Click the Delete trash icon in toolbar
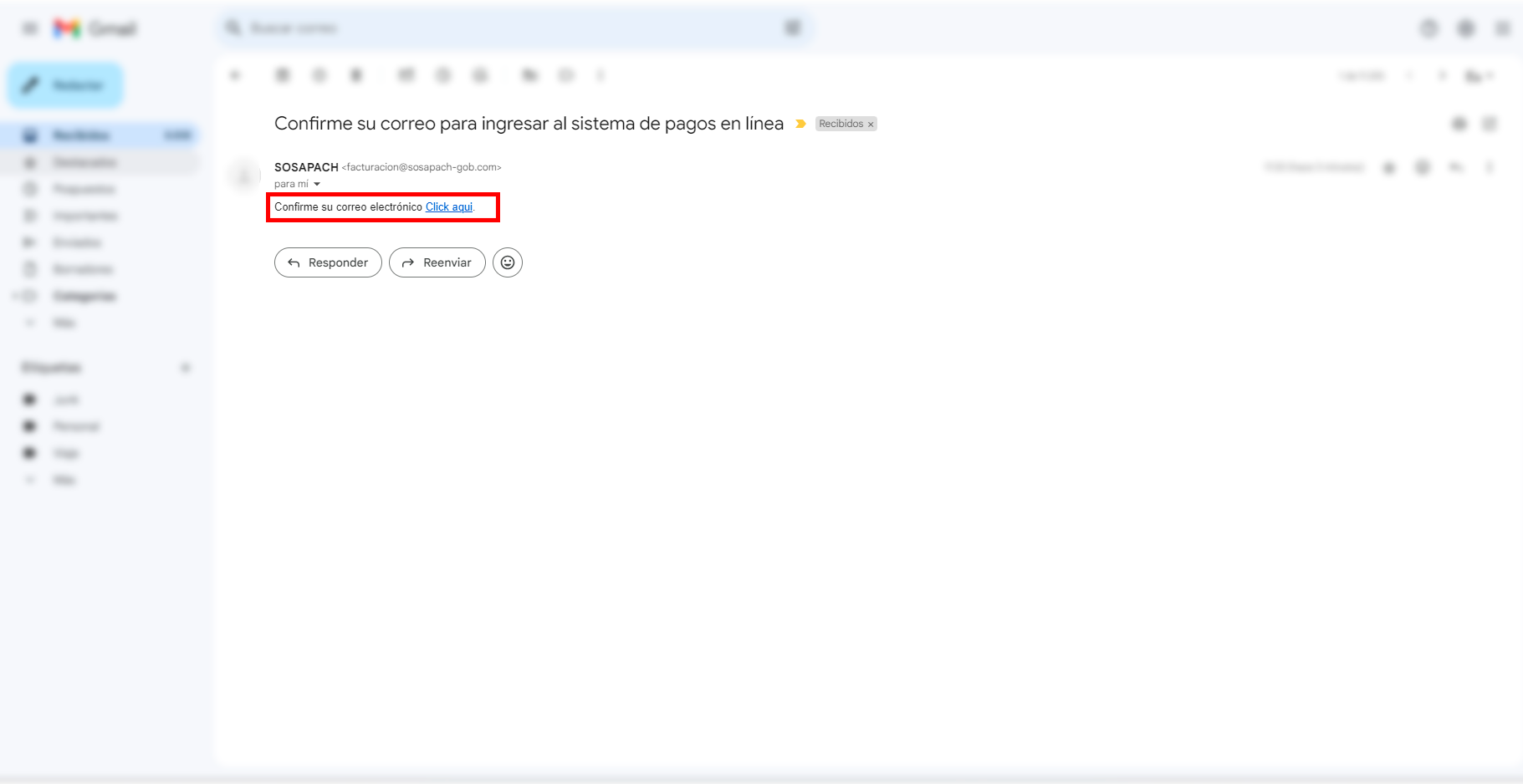The image size is (1523, 784). coord(356,75)
